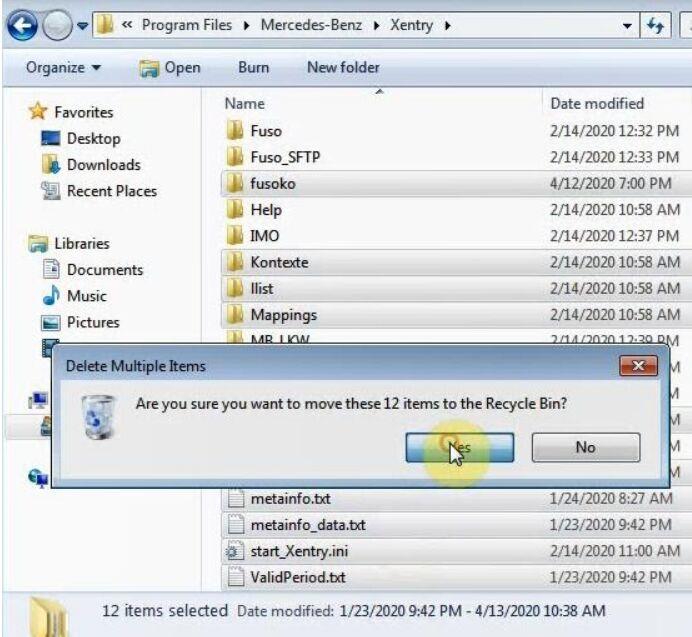Select the Fuso_SFTP folder name
The image size is (692, 637).
tap(285, 157)
